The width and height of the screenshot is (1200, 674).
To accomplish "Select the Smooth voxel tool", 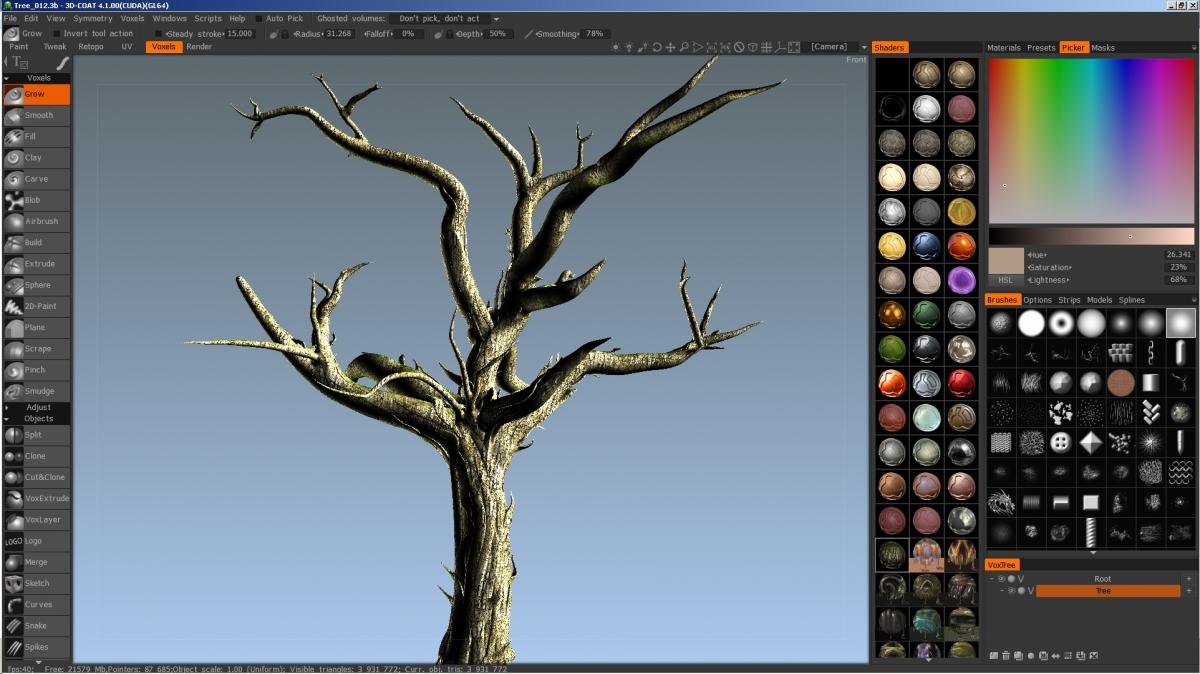I will tap(37, 115).
